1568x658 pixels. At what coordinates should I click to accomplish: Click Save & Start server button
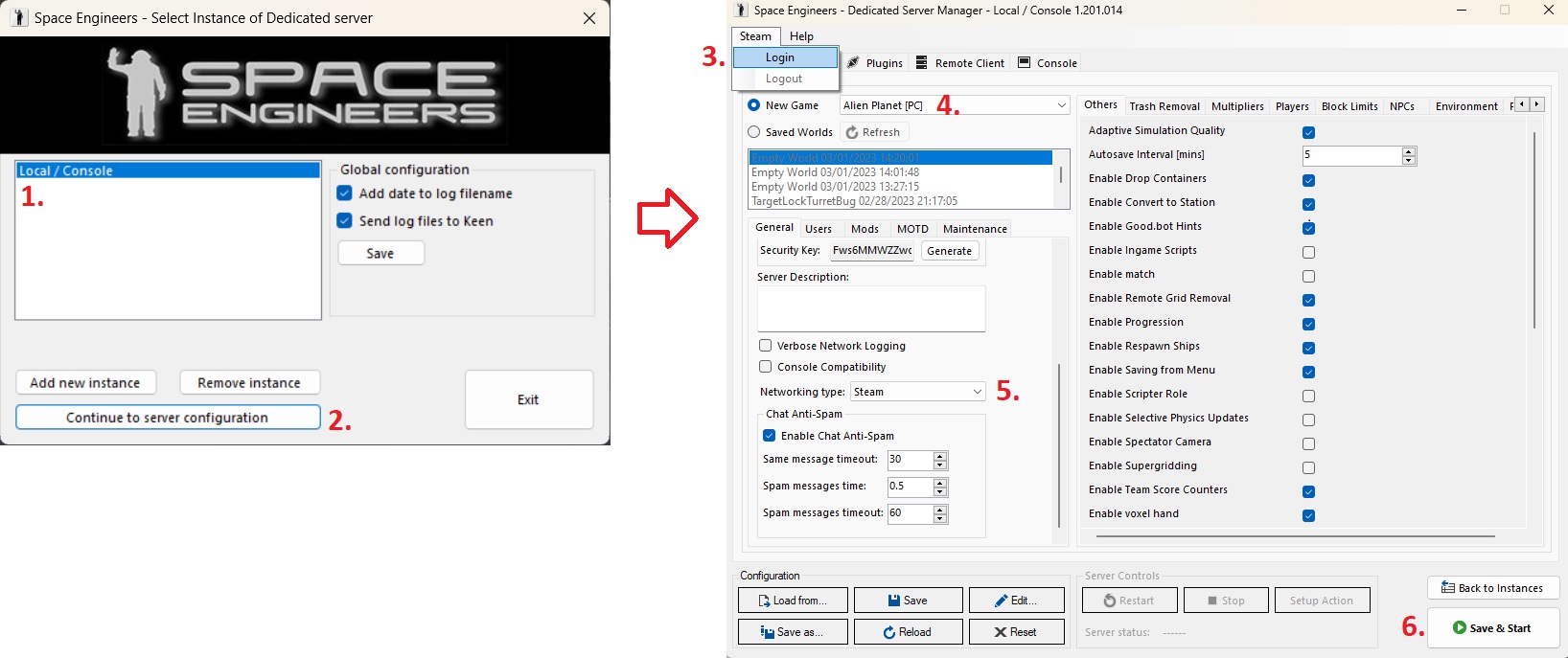1492,628
